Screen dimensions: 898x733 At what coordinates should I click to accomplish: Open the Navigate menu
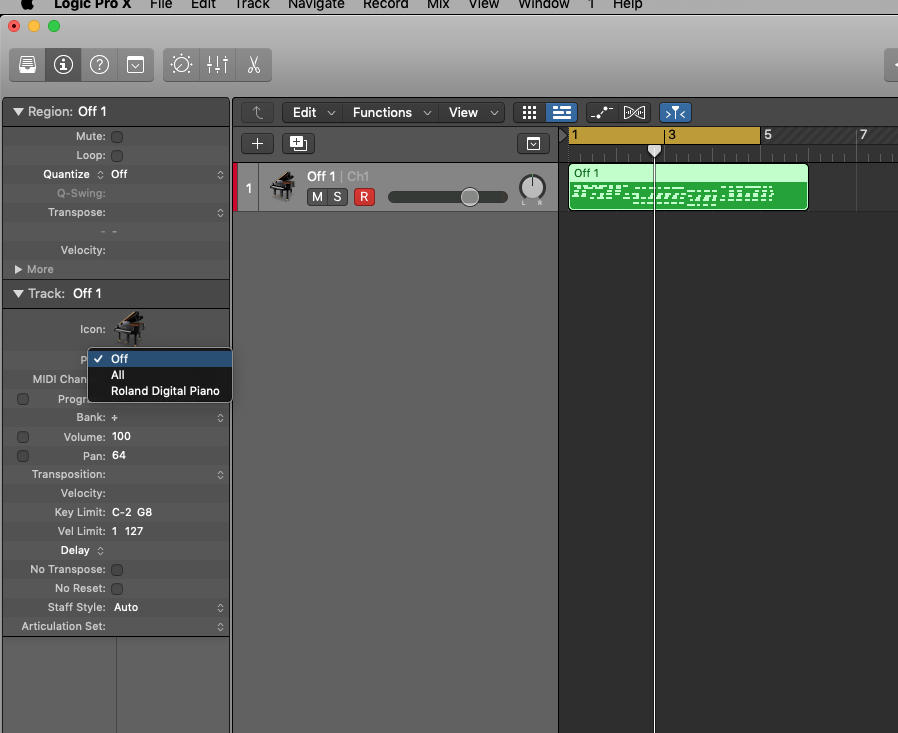click(x=316, y=5)
